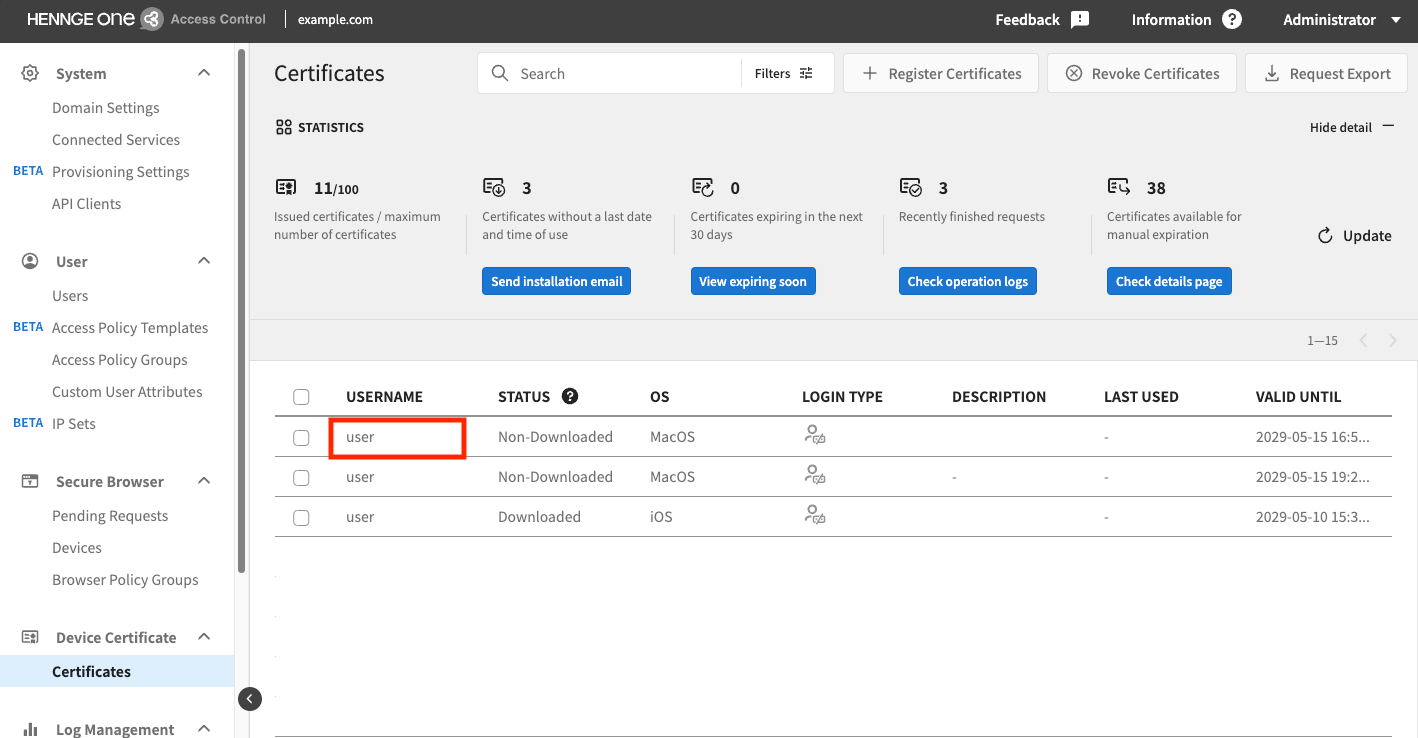Open Access Policy Groups in sidebar
This screenshot has height=738, width=1418.
[120, 360]
